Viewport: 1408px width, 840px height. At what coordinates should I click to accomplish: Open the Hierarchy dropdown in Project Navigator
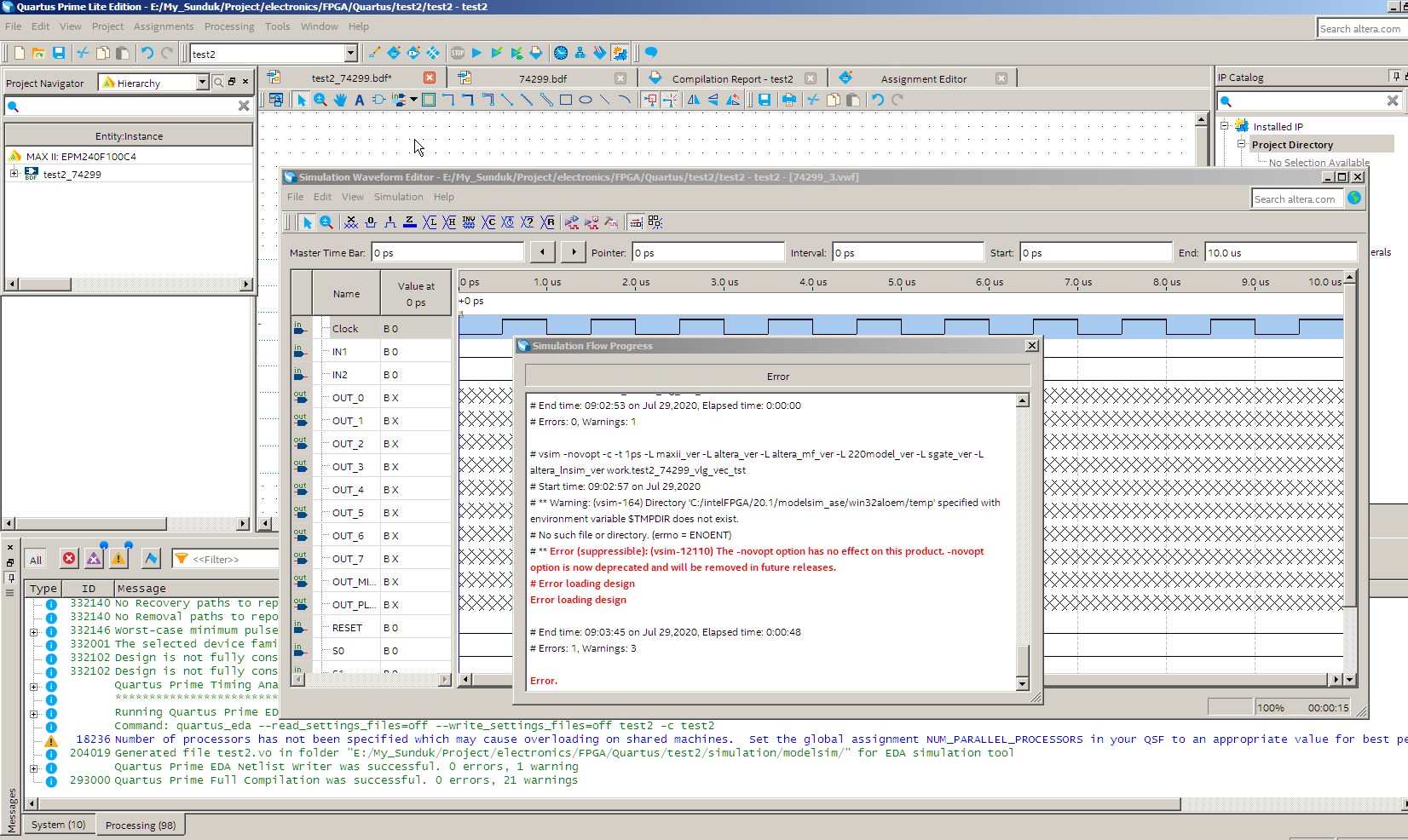(202, 83)
